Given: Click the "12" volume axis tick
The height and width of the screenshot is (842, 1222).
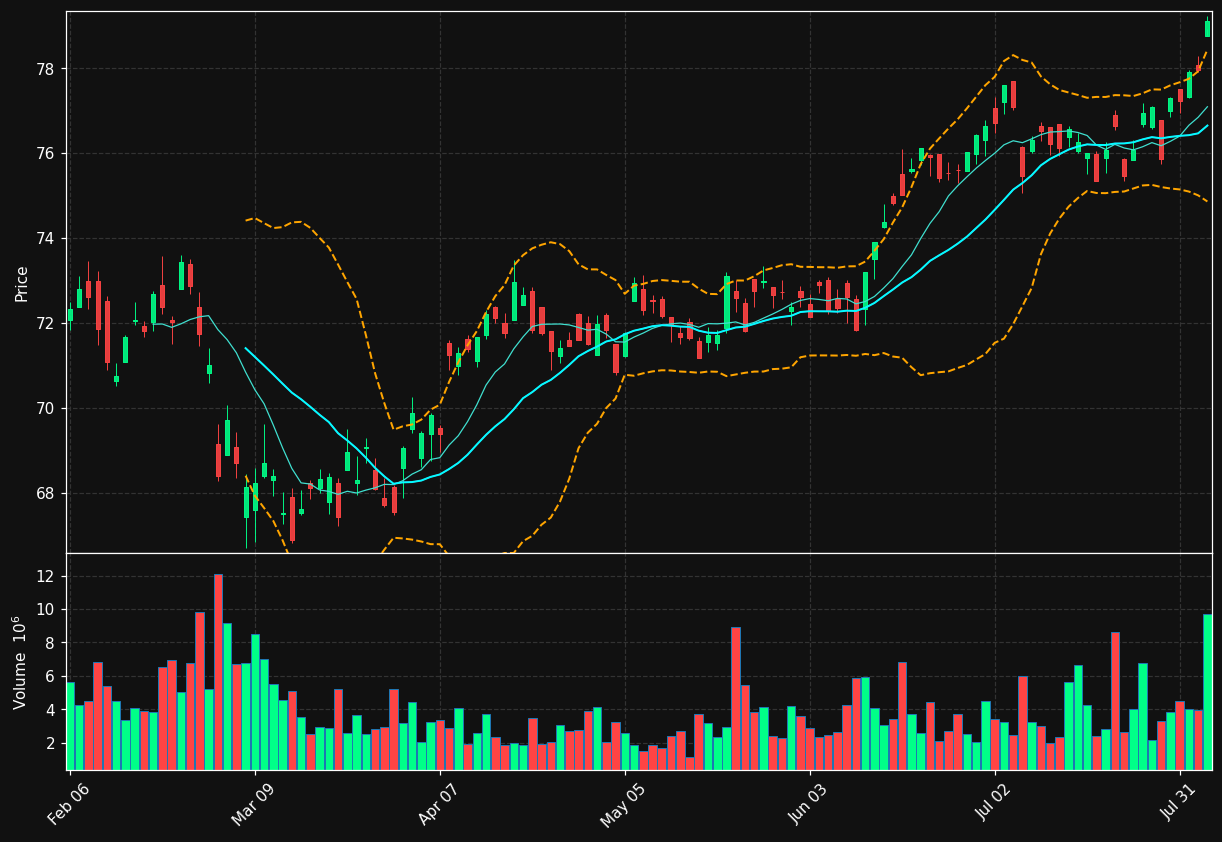Looking at the screenshot, I should (x=48, y=576).
